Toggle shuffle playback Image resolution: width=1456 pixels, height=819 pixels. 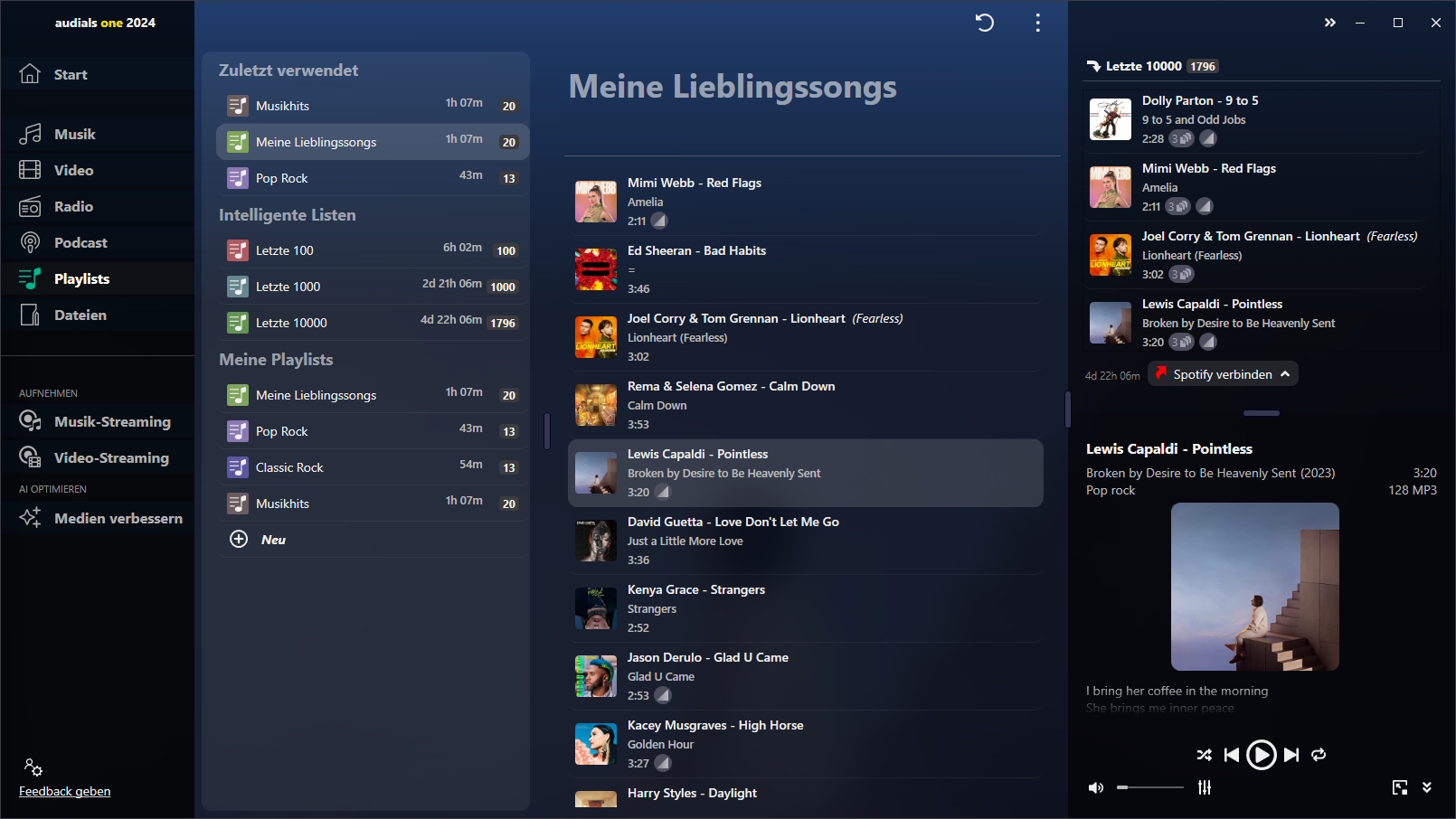1204,755
